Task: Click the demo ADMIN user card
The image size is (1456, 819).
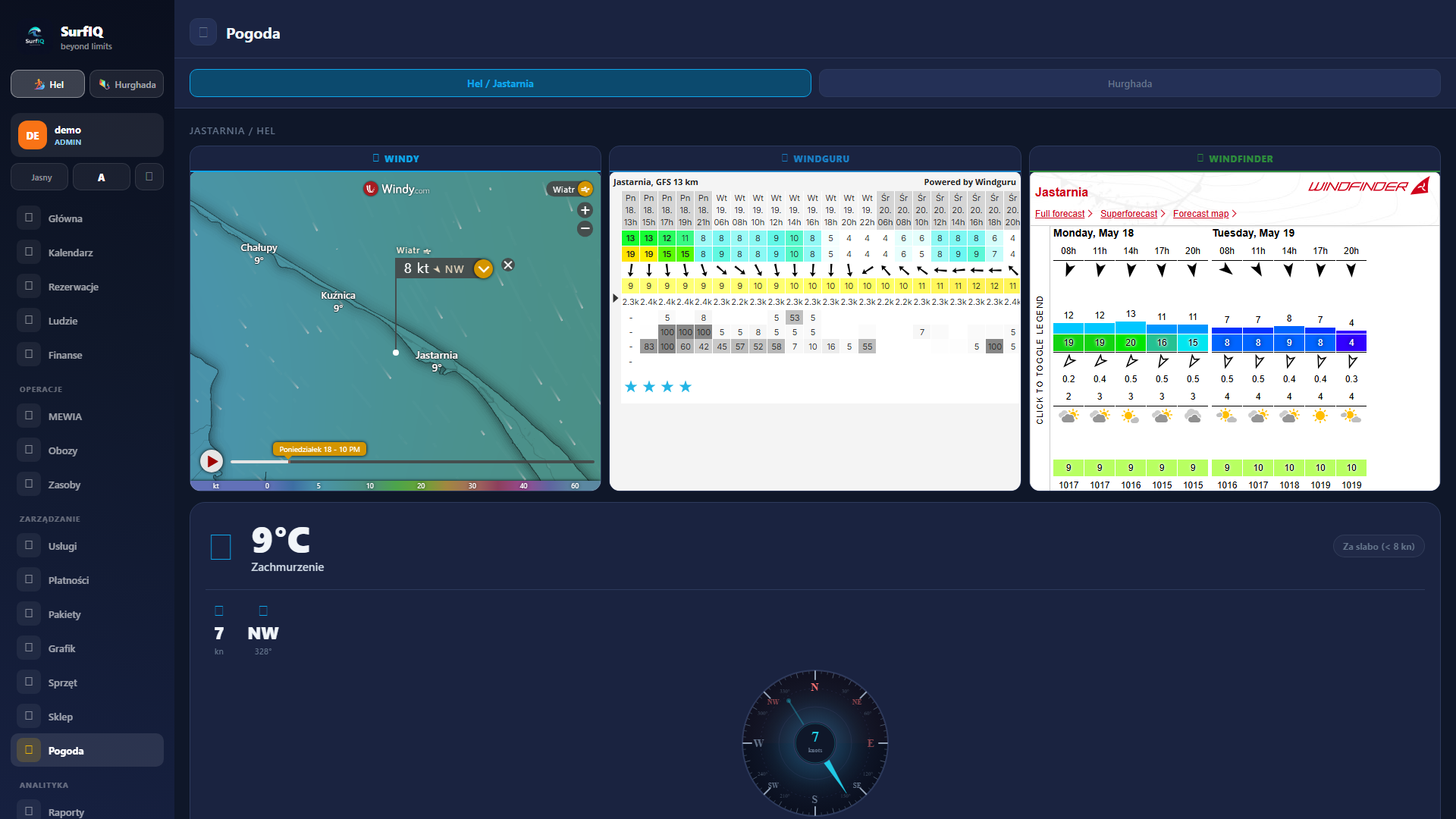Action: point(87,135)
